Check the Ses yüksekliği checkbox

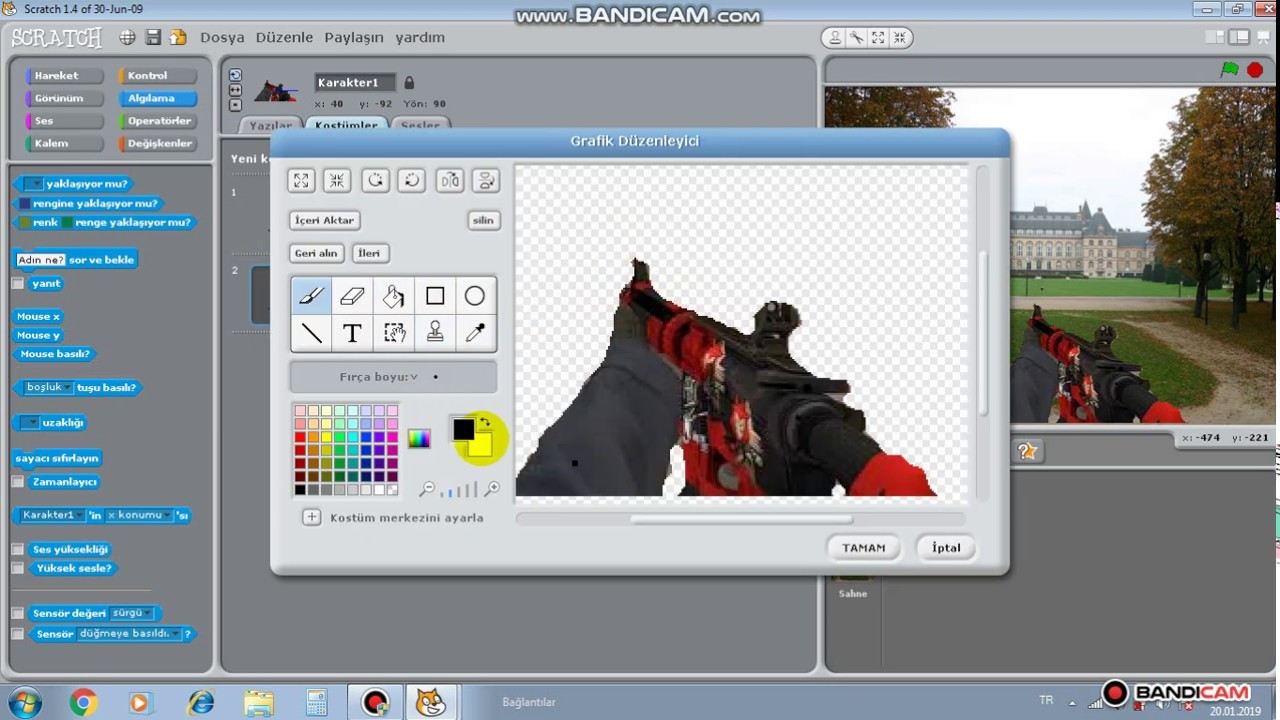pos(18,549)
